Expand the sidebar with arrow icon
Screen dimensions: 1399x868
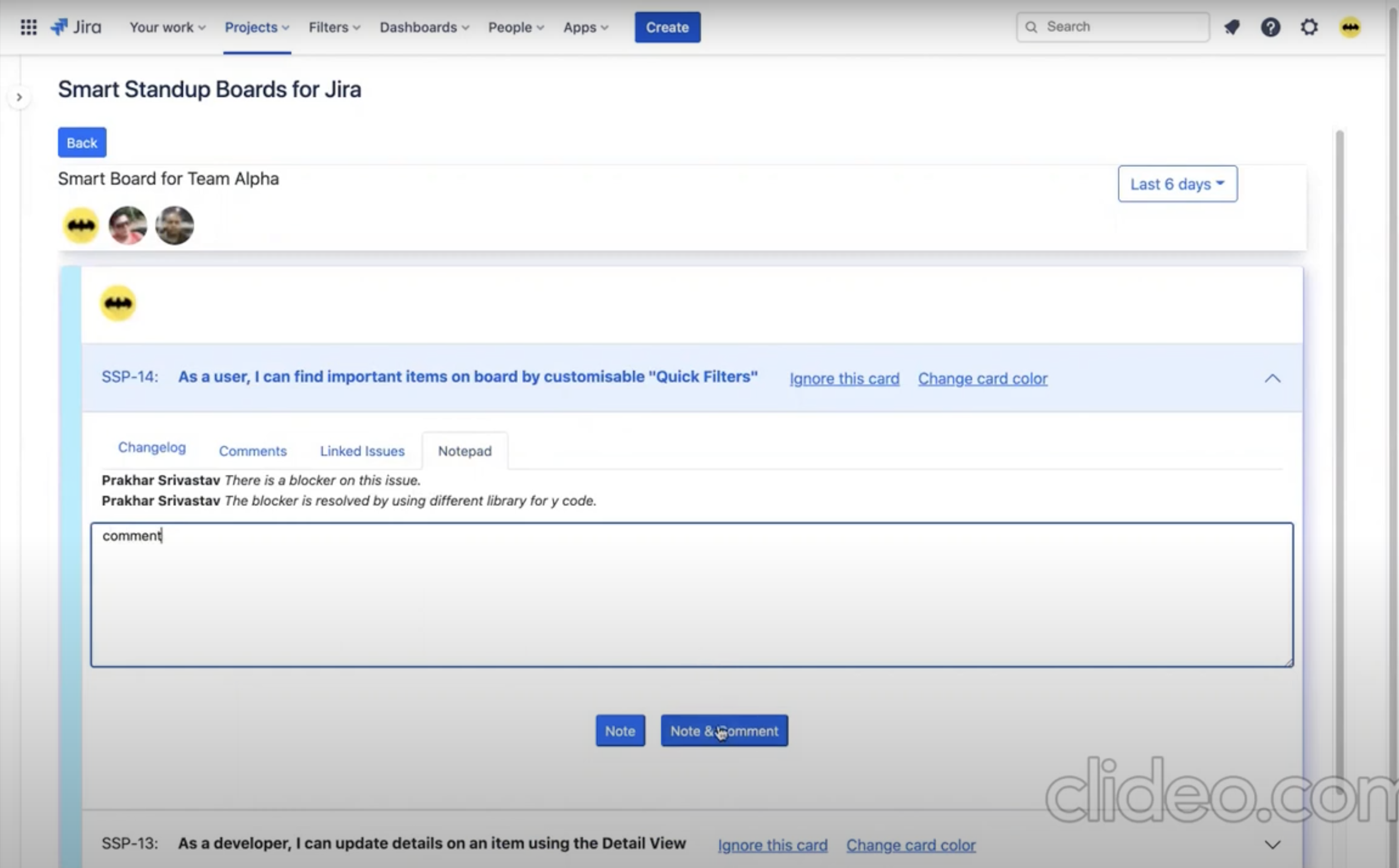19,97
